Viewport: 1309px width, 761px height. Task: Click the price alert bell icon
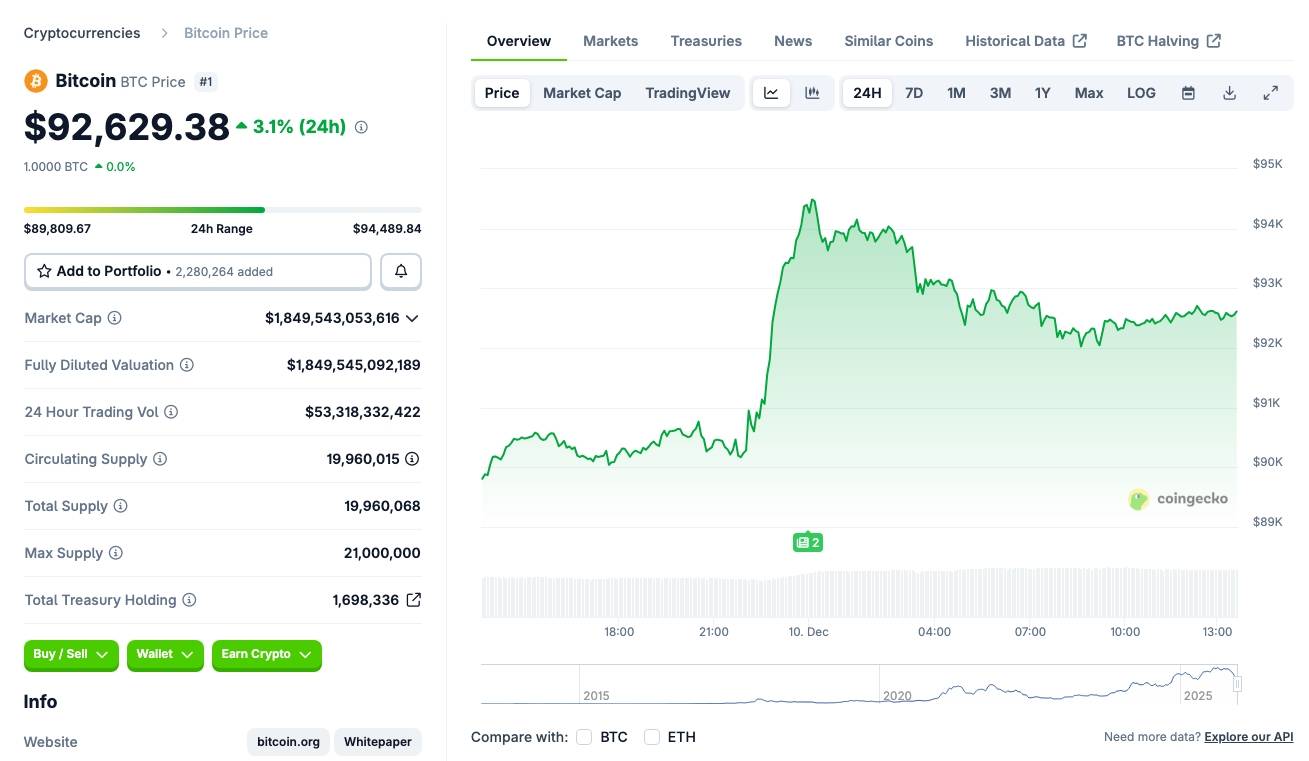401,271
